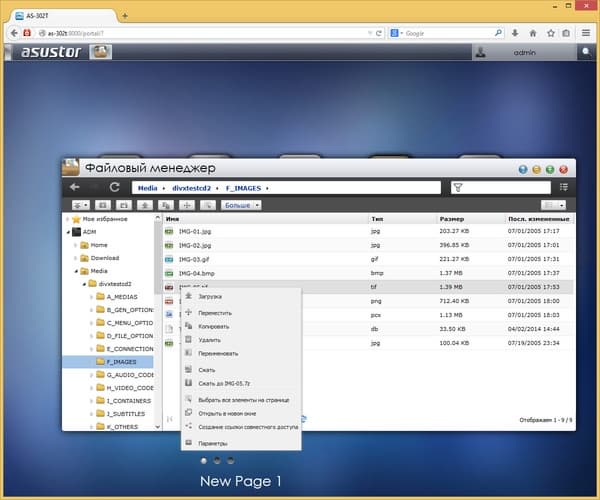The width and height of the screenshot is (600, 500).
Task: Click the asustor logo
Action: click(x=51, y=52)
